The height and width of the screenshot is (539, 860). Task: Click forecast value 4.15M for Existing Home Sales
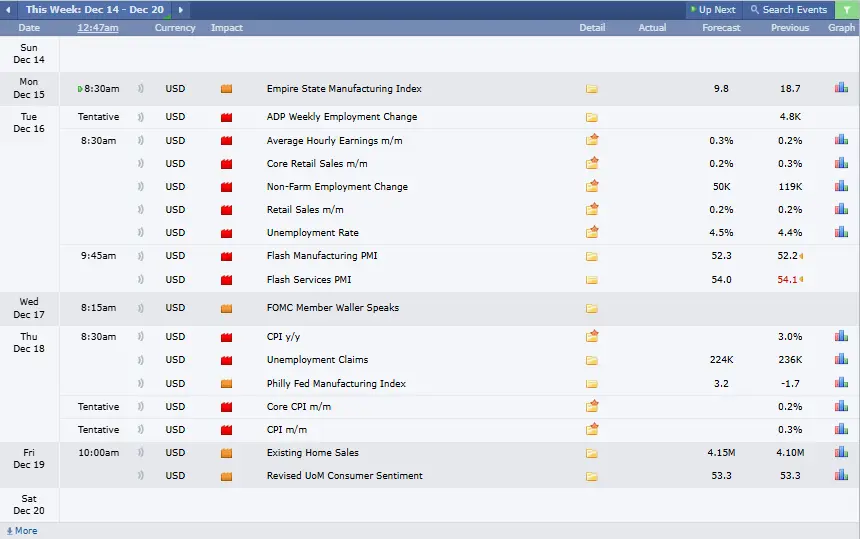[721, 452]
